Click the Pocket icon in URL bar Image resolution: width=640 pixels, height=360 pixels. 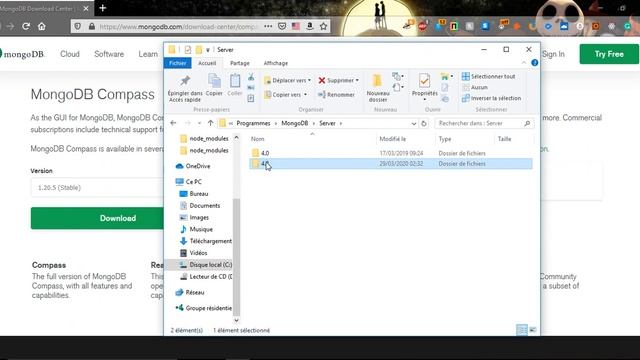coord(282,27)
